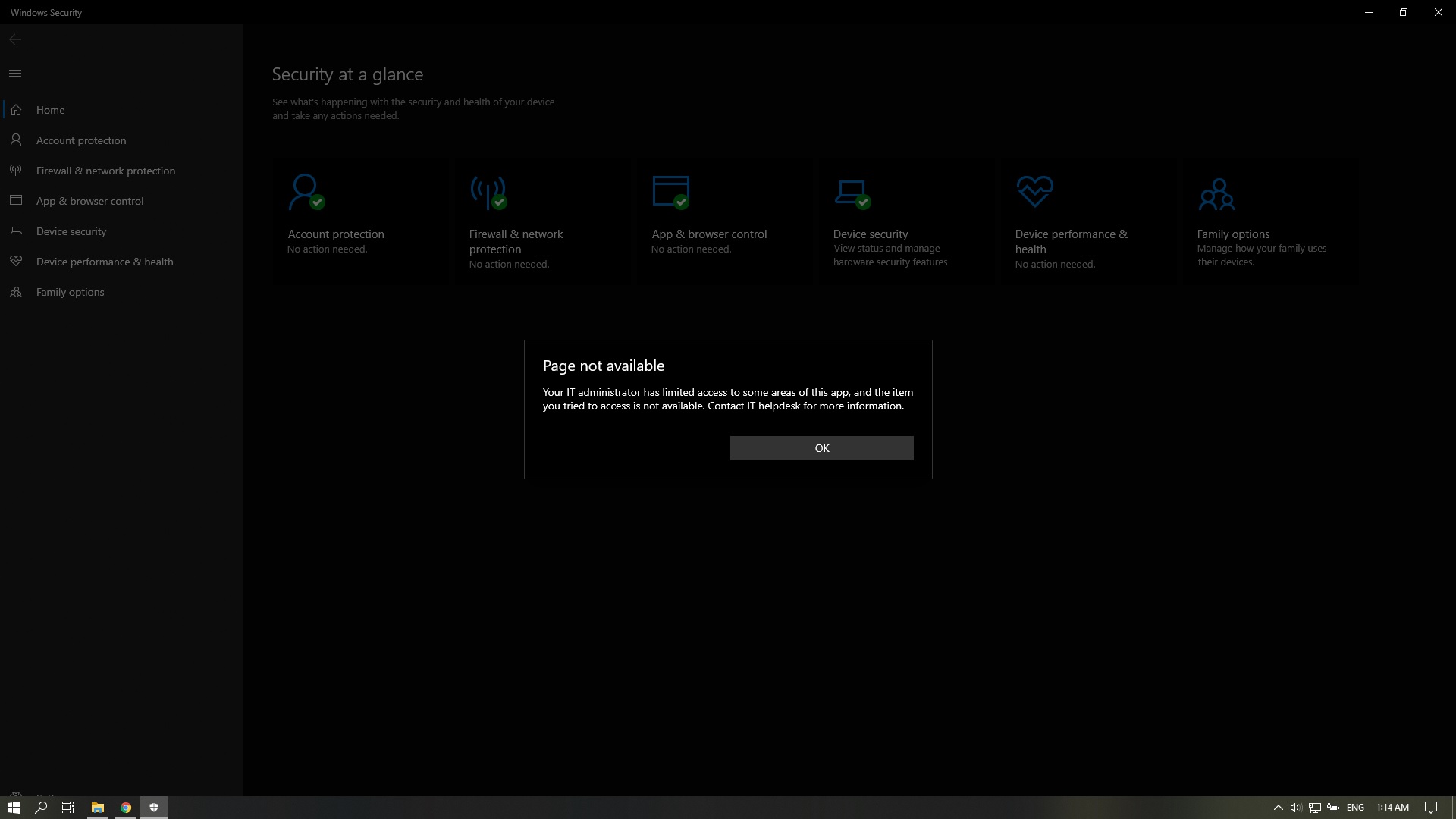Click the 1:14 AM clock
Screen dimensions: 1456x819
pos(1393,808)
